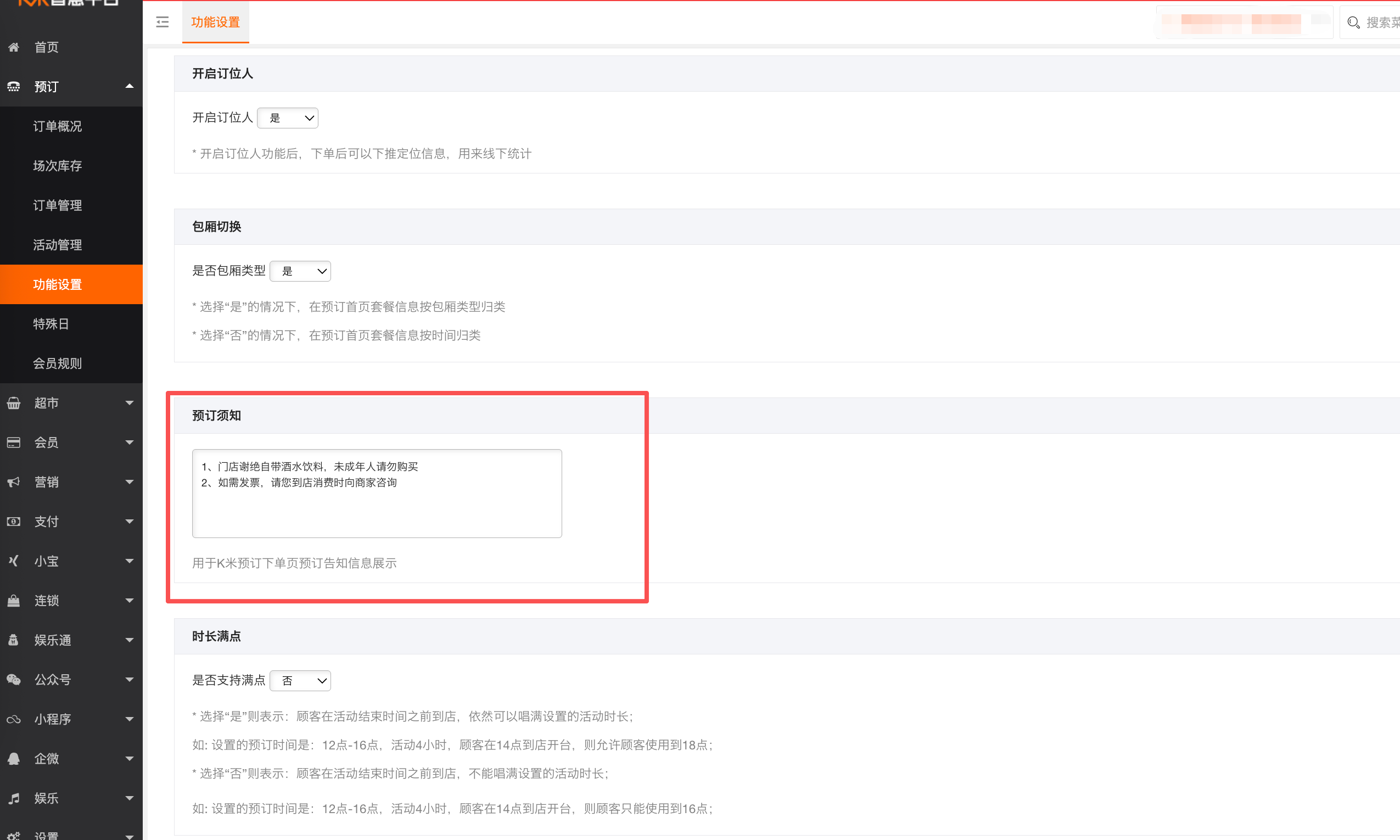This screenshot has height=840, width=1400.
Task: Click the sidebar collapse hamburger icon
Action: 162,22
